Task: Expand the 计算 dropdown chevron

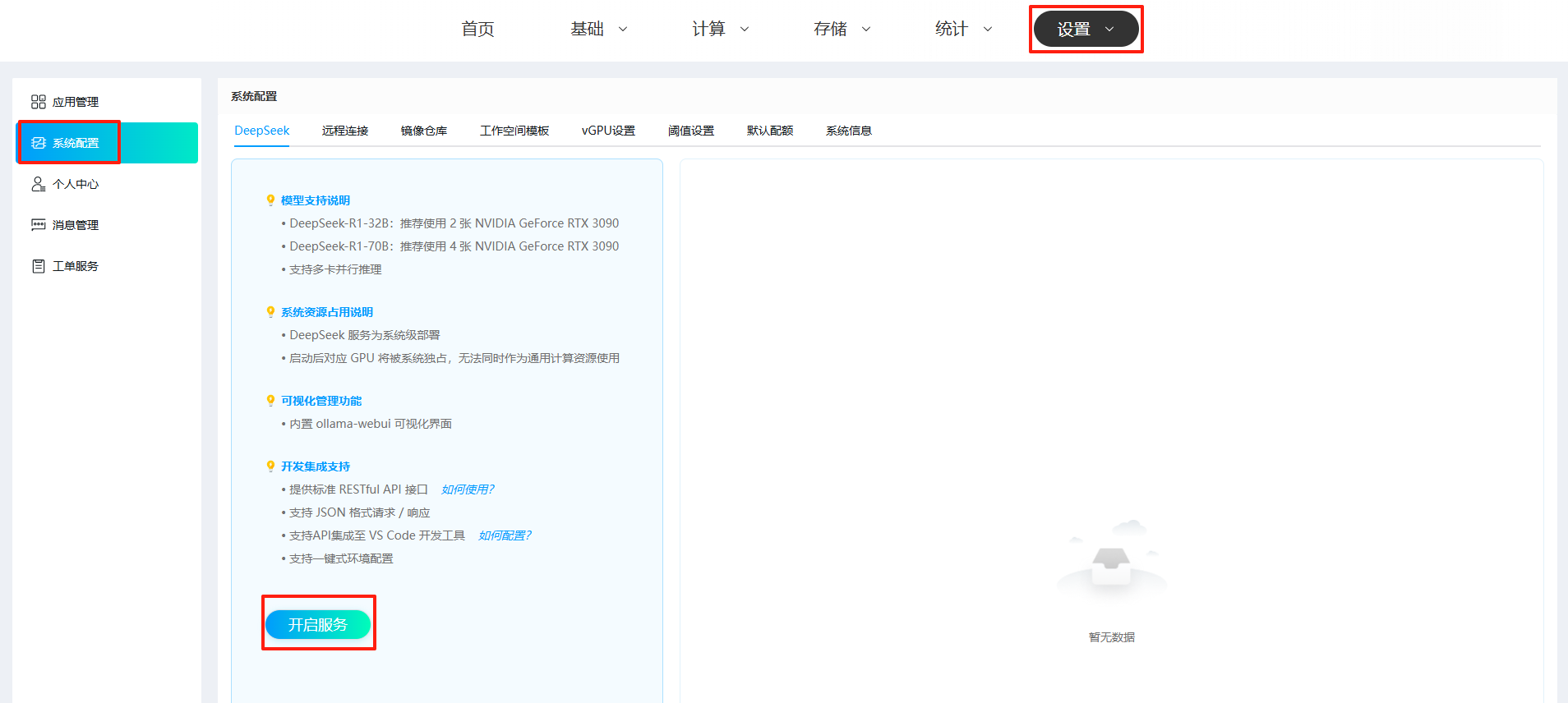Action: tap(745, 29)
